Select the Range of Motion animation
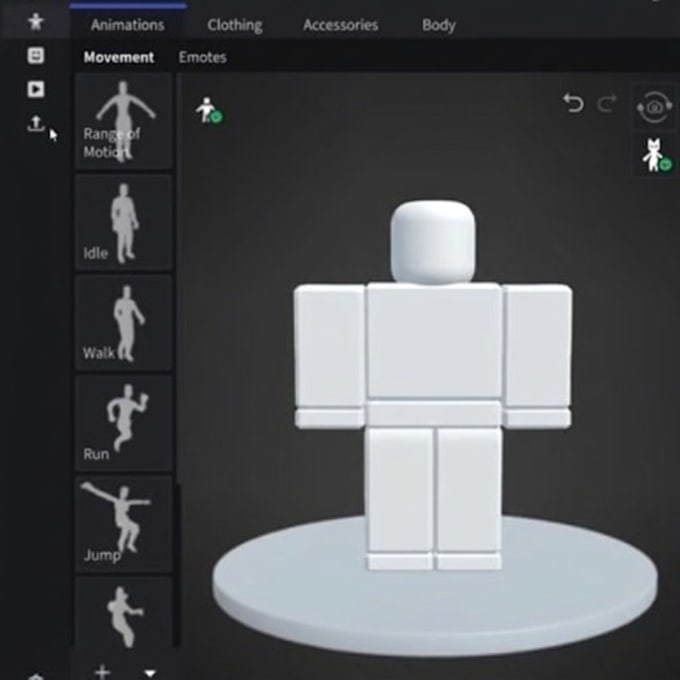The width and height of the screenshot is (680, 680). (x=124, y=121)
